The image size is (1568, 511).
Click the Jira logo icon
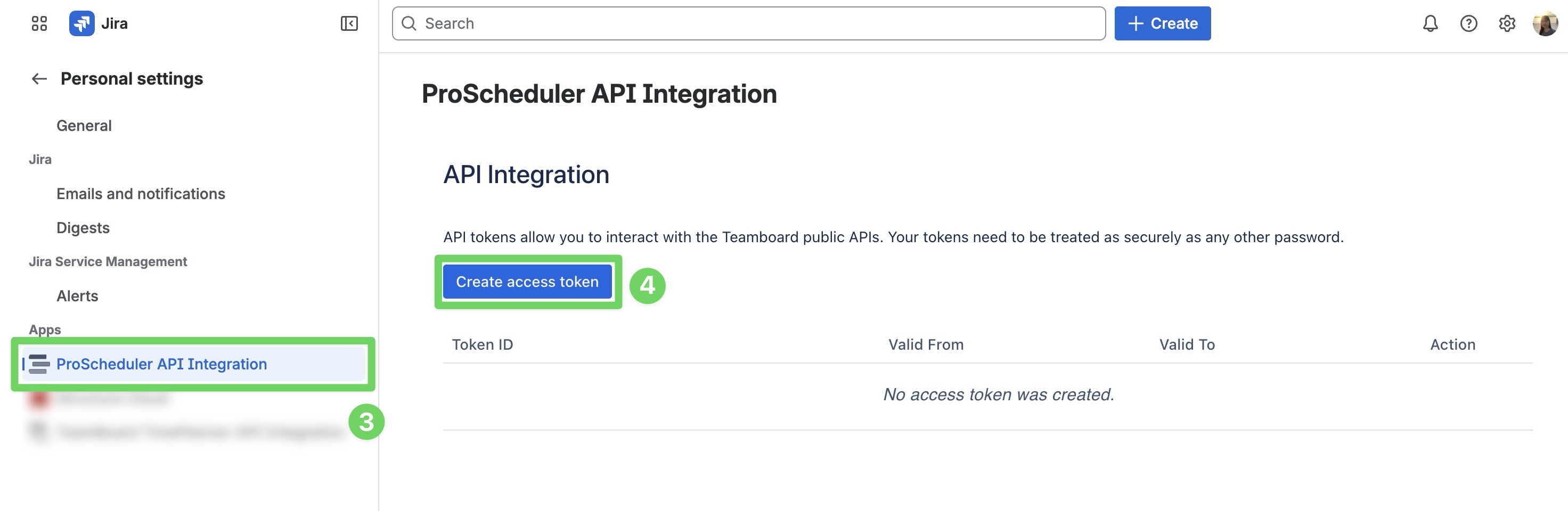coord(81,24)
